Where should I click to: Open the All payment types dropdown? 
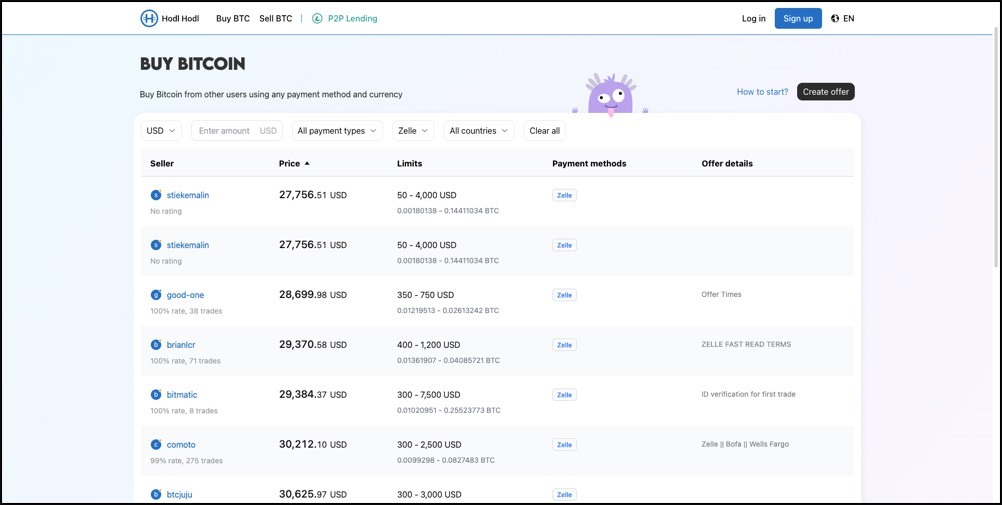[337, 130]
